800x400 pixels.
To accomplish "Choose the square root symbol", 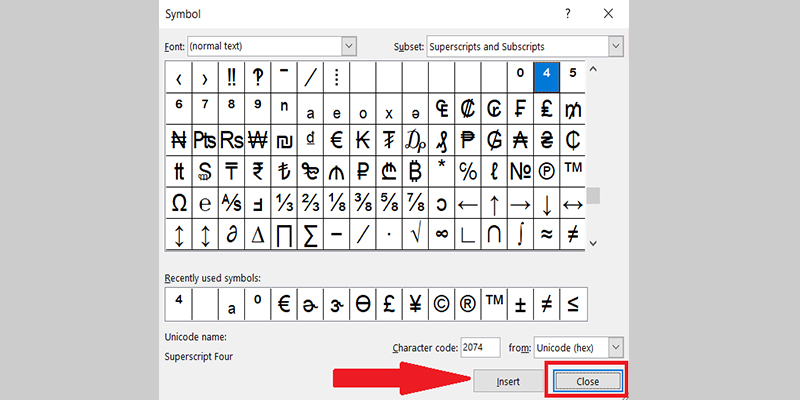I will coord(414,235).
